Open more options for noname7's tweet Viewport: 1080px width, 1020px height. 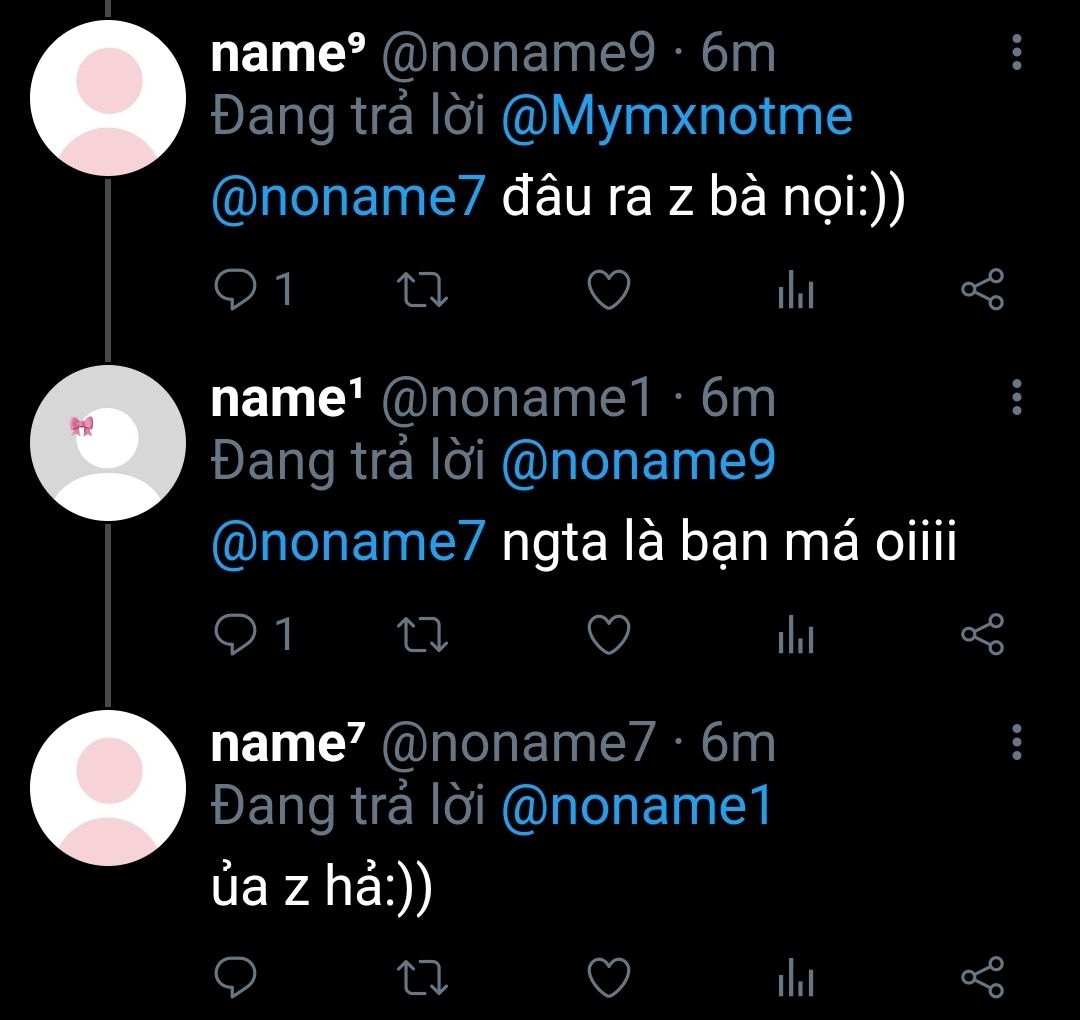click(x=1016, y=742)
